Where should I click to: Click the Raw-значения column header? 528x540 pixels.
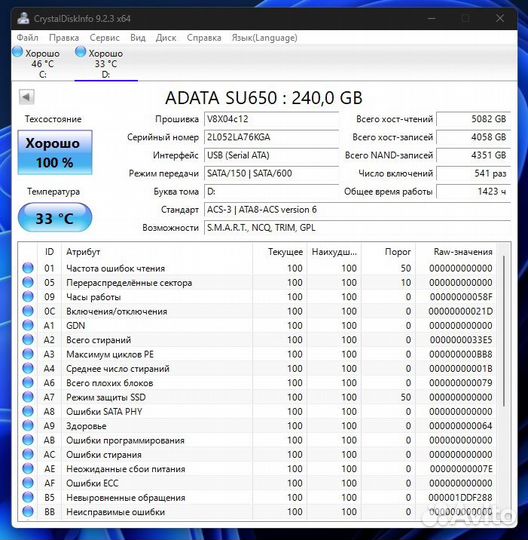(x=457, y=252)
